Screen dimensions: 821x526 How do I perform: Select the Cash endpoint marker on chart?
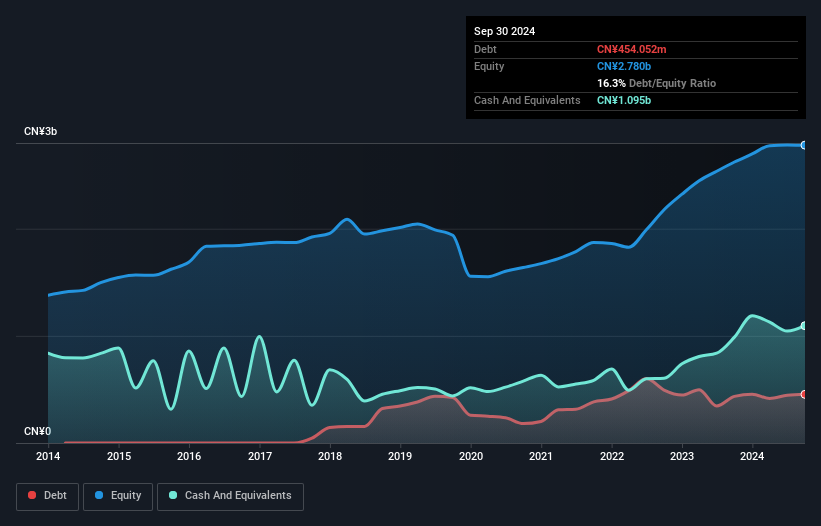point(804,326)
